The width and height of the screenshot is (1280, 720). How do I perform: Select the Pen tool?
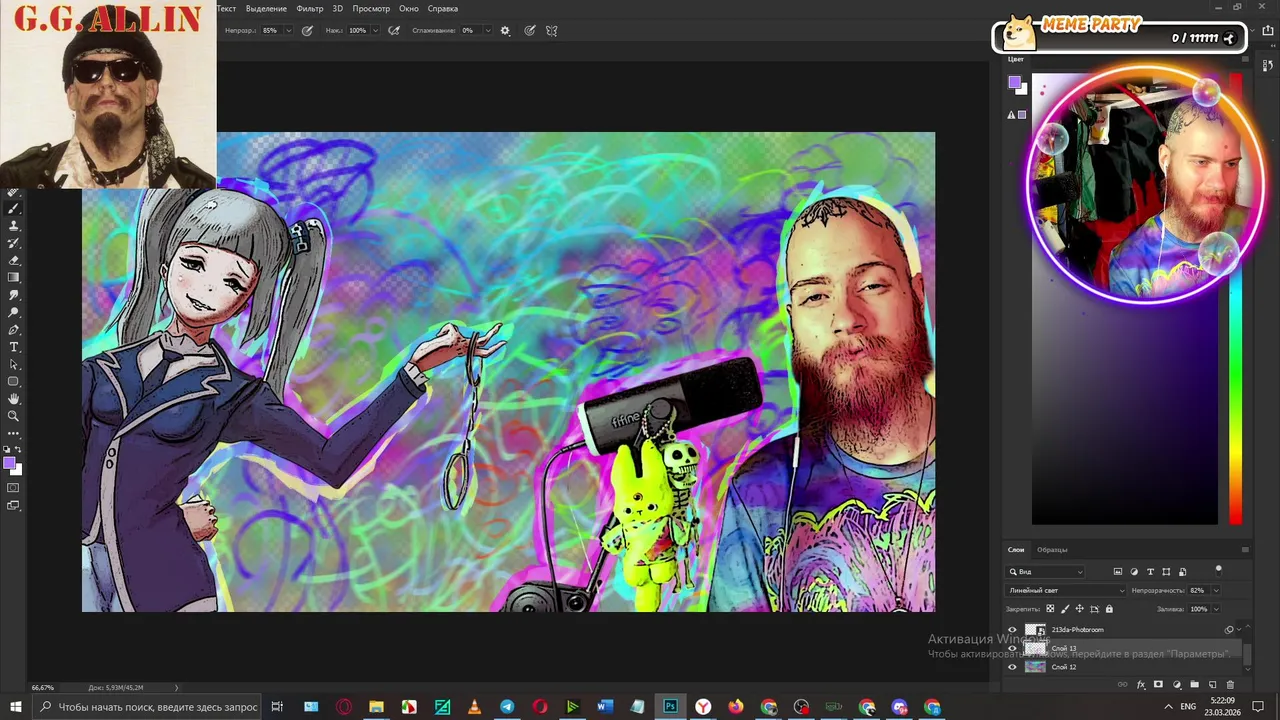[14, 329]
